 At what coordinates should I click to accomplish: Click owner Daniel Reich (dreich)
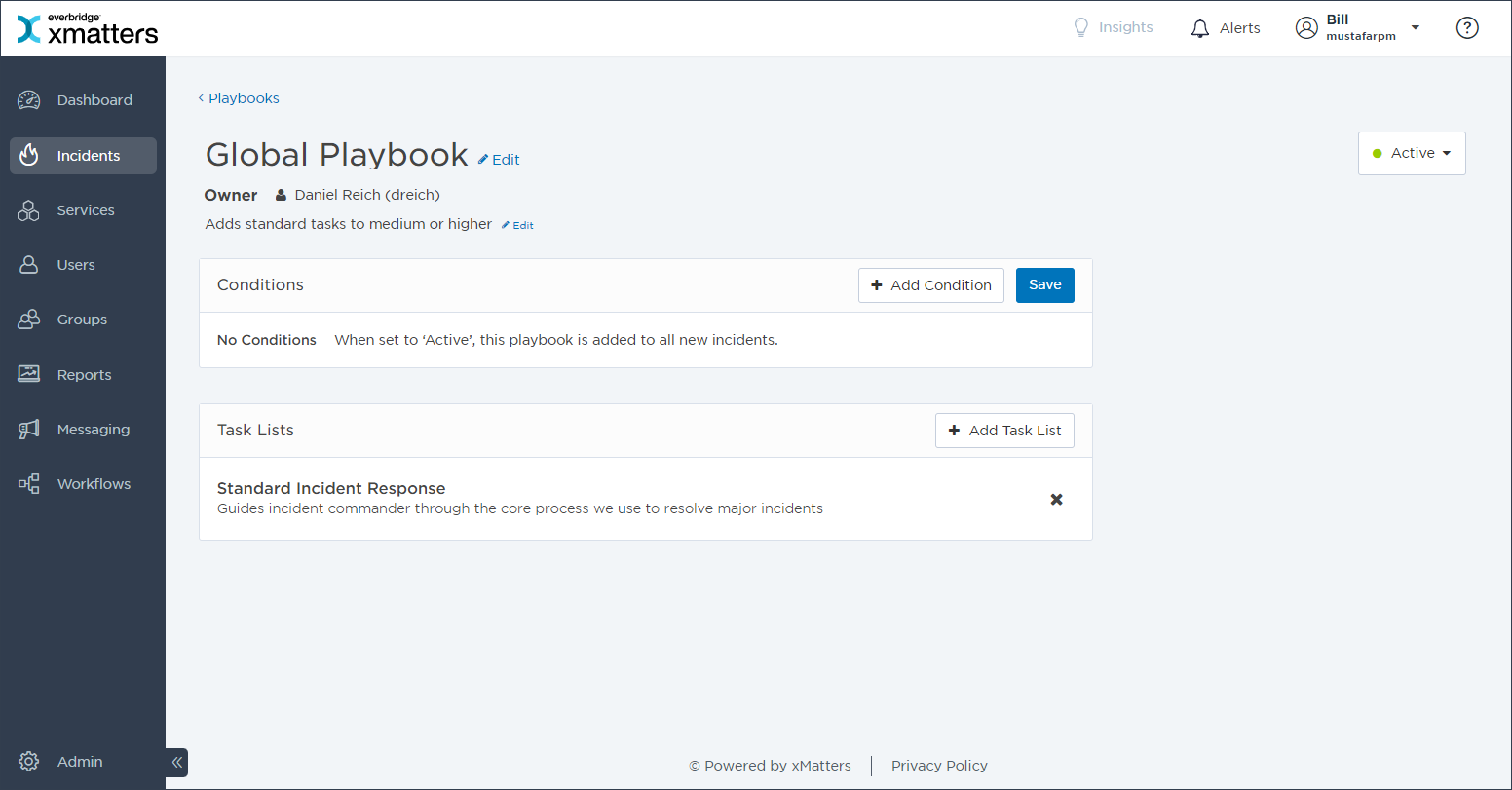pyautogui.click(x=367, y=195)
